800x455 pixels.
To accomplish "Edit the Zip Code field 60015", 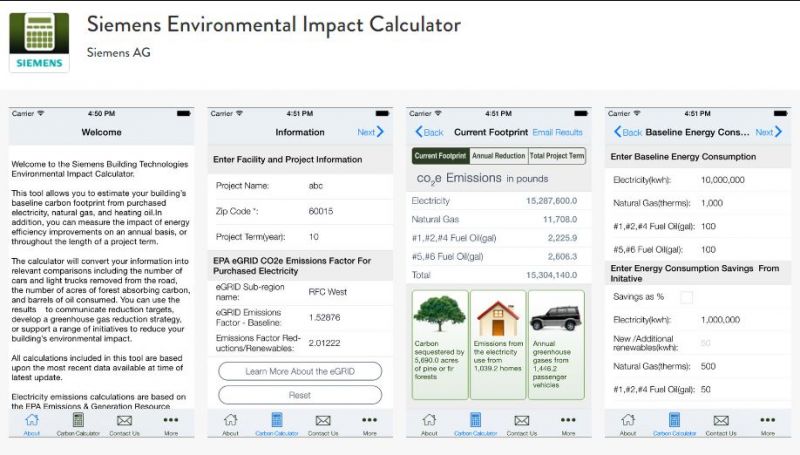I will [x=321, y=211].
